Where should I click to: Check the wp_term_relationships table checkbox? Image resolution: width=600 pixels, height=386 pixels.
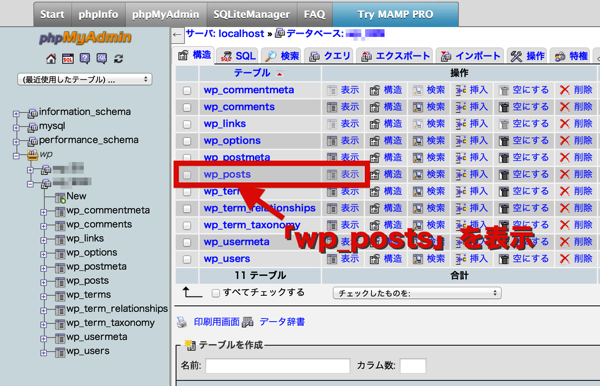point(187,209)
